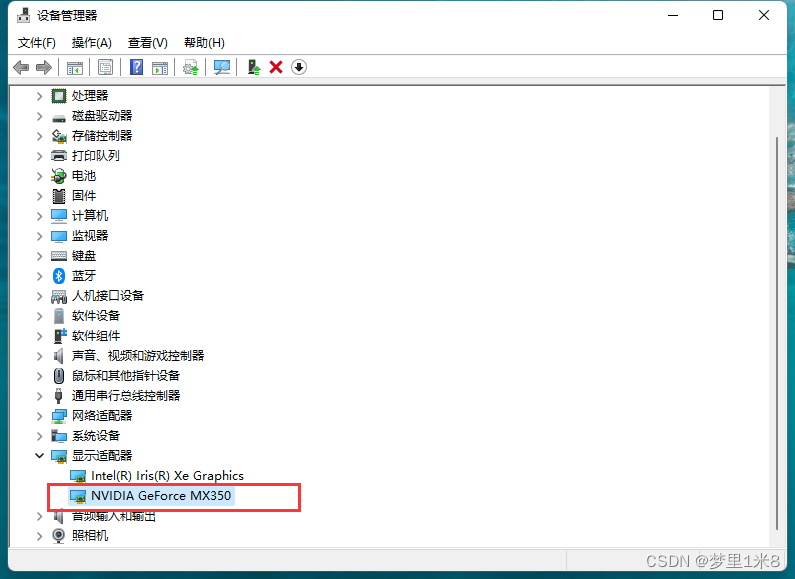795x579 pixels.
Task: Toggle the action pane toolbar icon
Action: pyautogui.click(x=160, y=67)
